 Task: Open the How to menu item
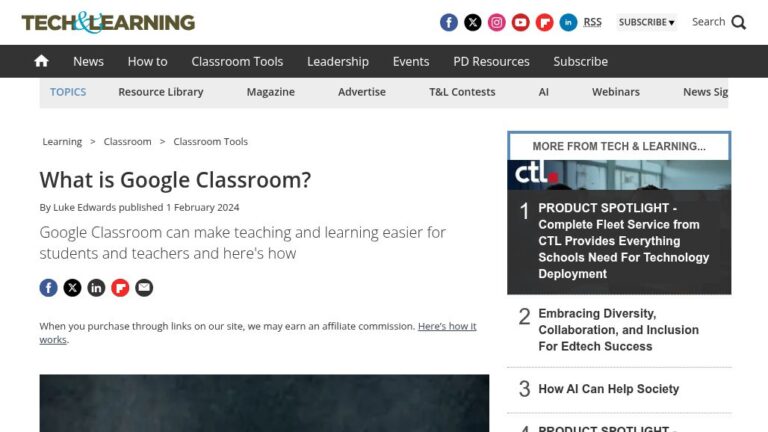tap(147, 61)
